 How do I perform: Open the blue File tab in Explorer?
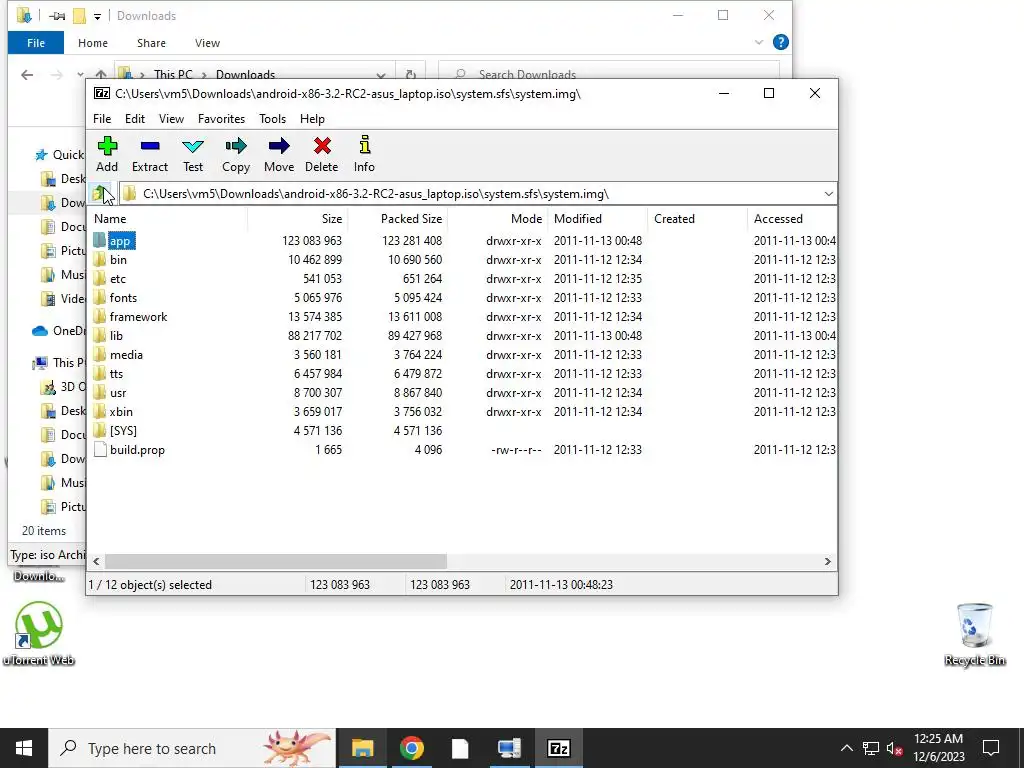[36, 43]
